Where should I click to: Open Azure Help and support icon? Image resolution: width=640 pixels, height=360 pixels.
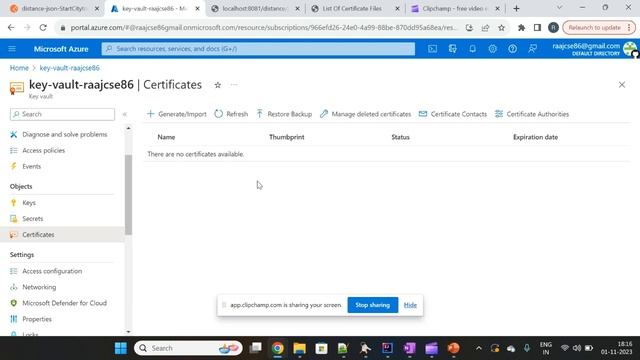[x=513, y=49]
